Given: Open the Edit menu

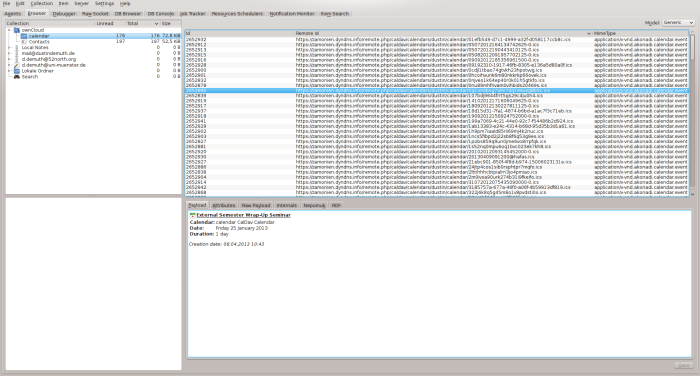Looking at the screenshot, I should pyautogui.click(x=20, y=4).
